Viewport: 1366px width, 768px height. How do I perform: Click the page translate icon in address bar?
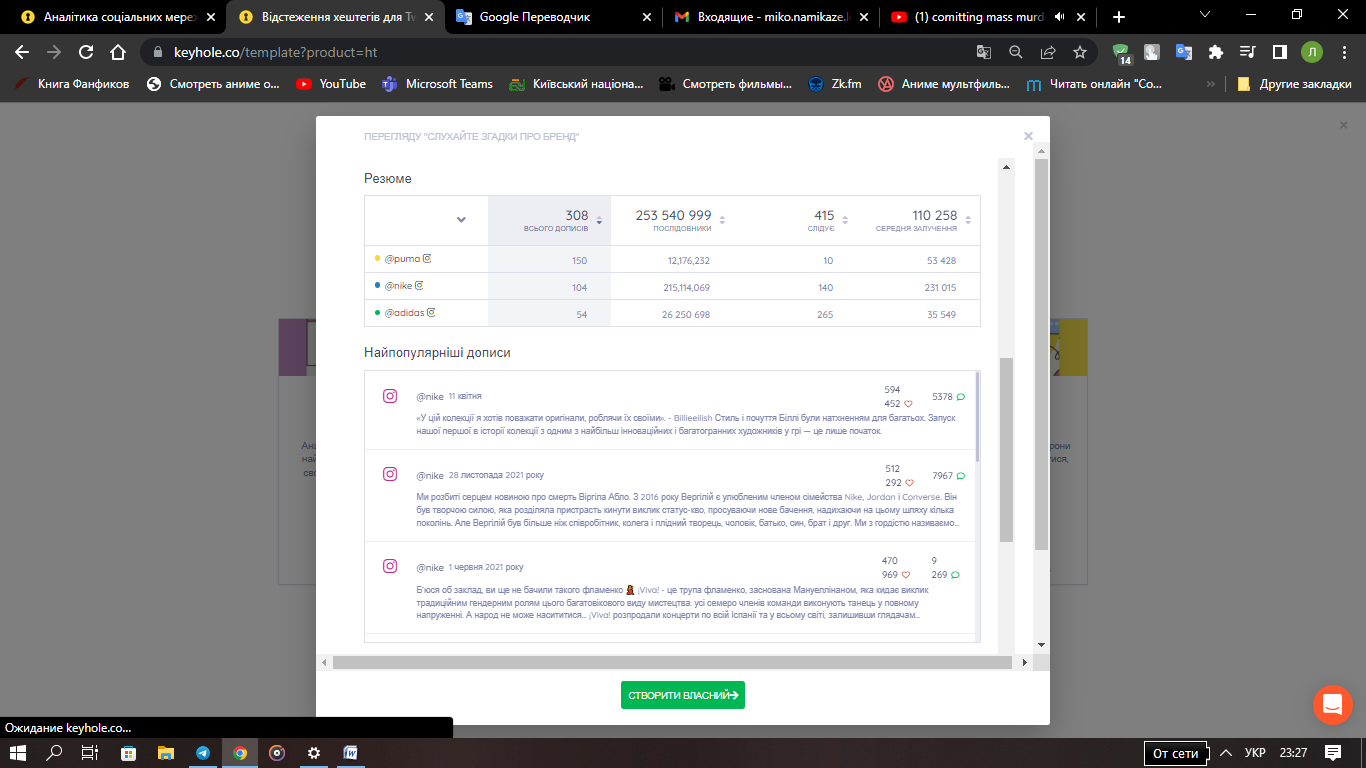tap(984, 52)
